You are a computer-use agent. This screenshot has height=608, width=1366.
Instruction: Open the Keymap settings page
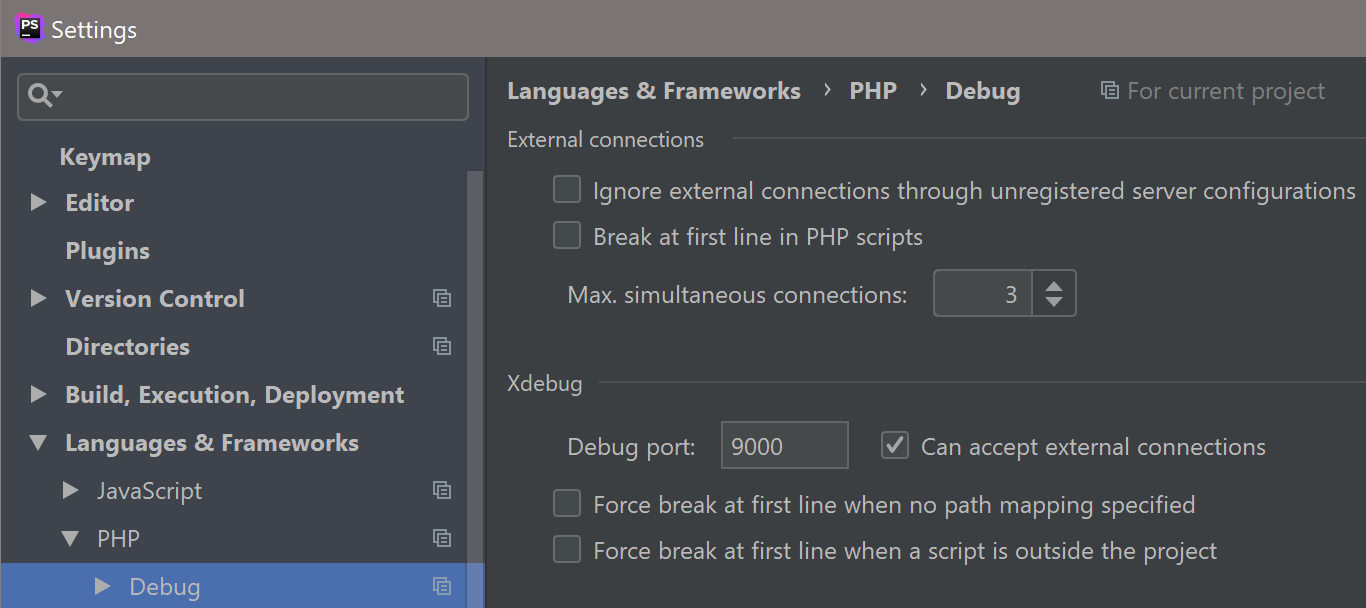[x=105, y=157]
